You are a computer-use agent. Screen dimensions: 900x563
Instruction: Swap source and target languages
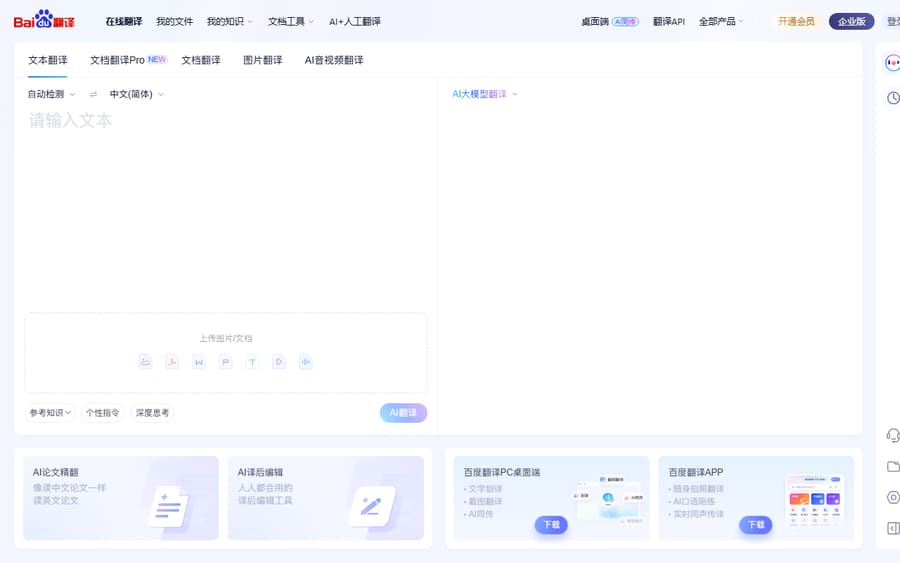click(x=93, y=94)
